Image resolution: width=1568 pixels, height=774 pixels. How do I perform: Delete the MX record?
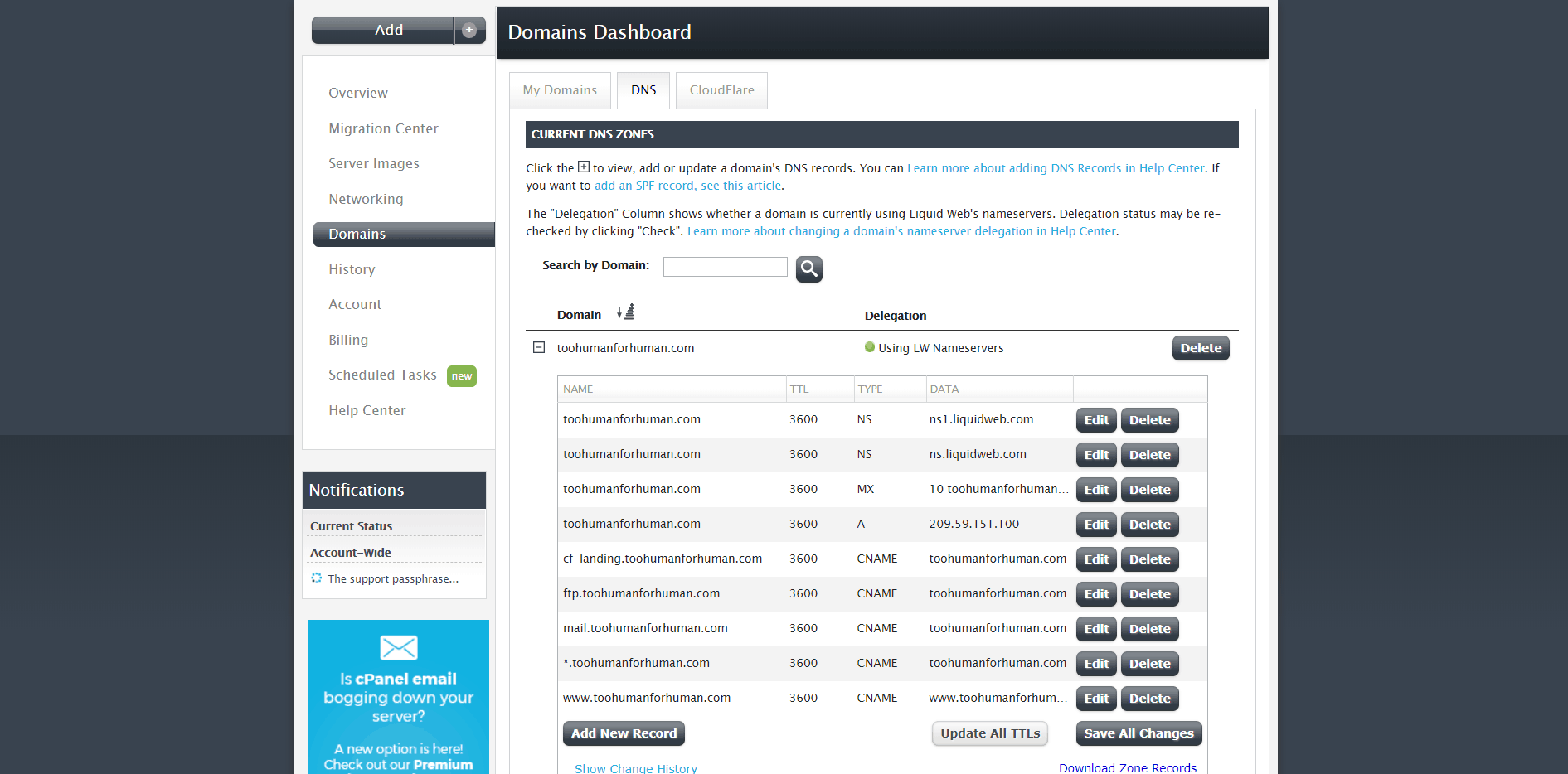[1149, 490]
